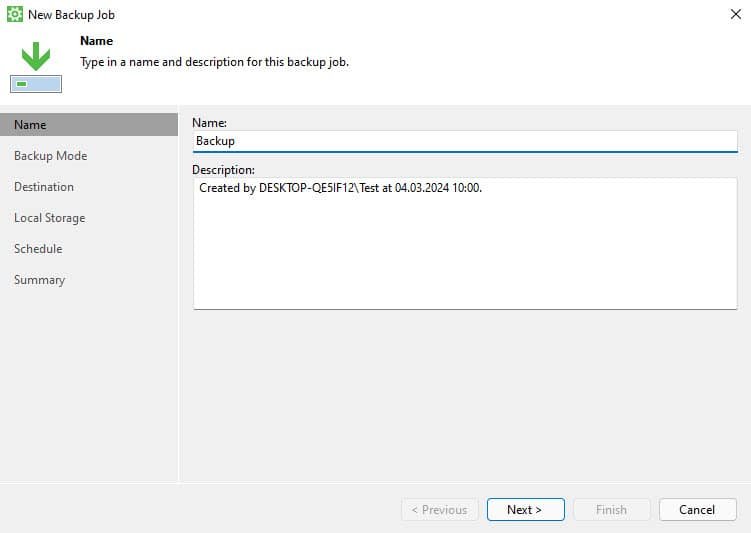Click inside the Description text area
This screenshot has height=533, width=751.
464,243
